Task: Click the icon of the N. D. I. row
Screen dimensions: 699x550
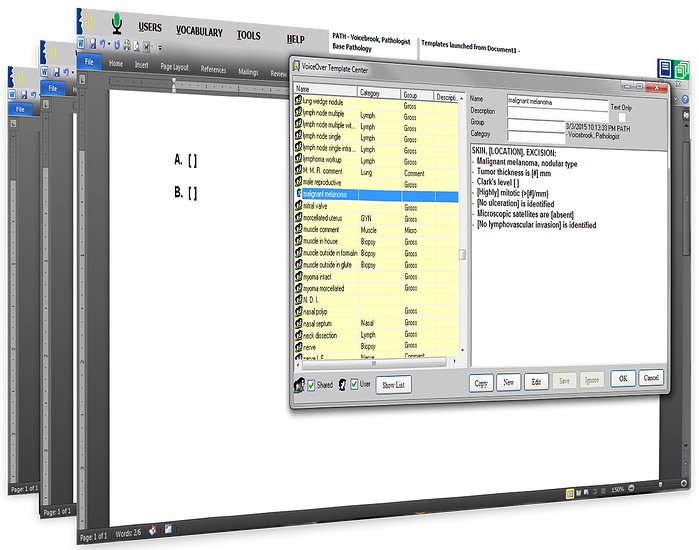Action: 299,300
